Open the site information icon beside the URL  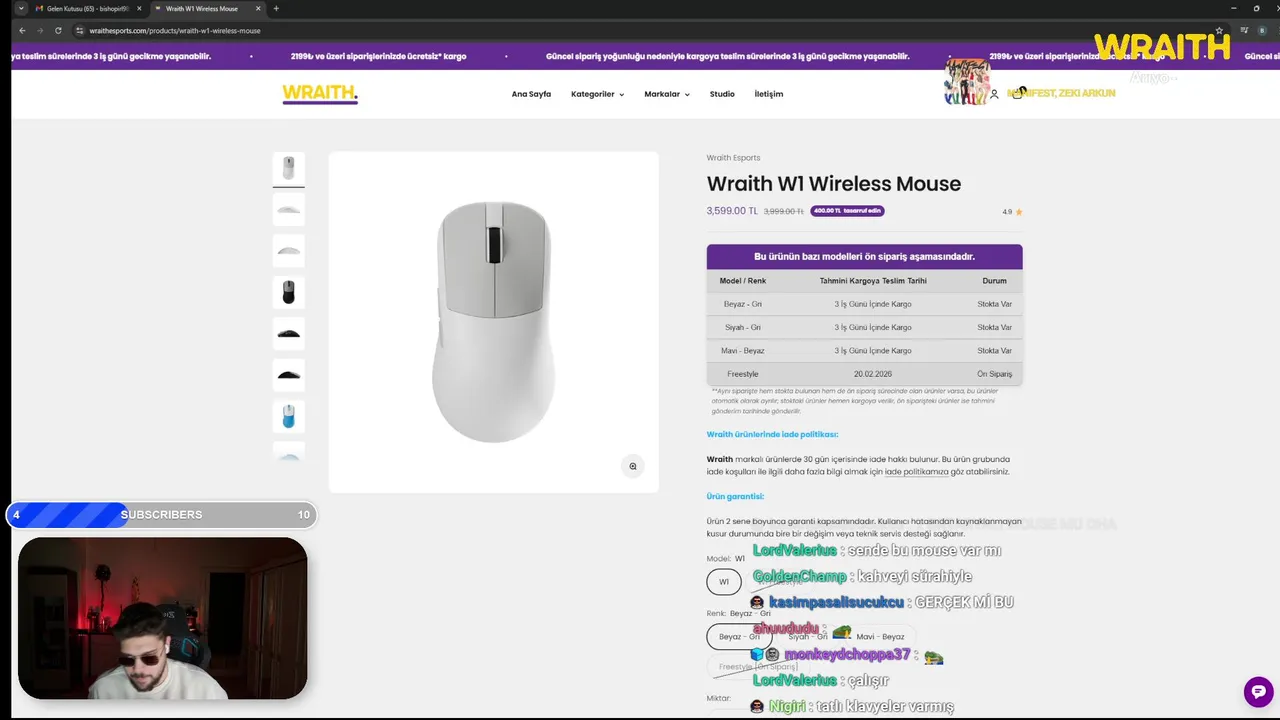80,30
